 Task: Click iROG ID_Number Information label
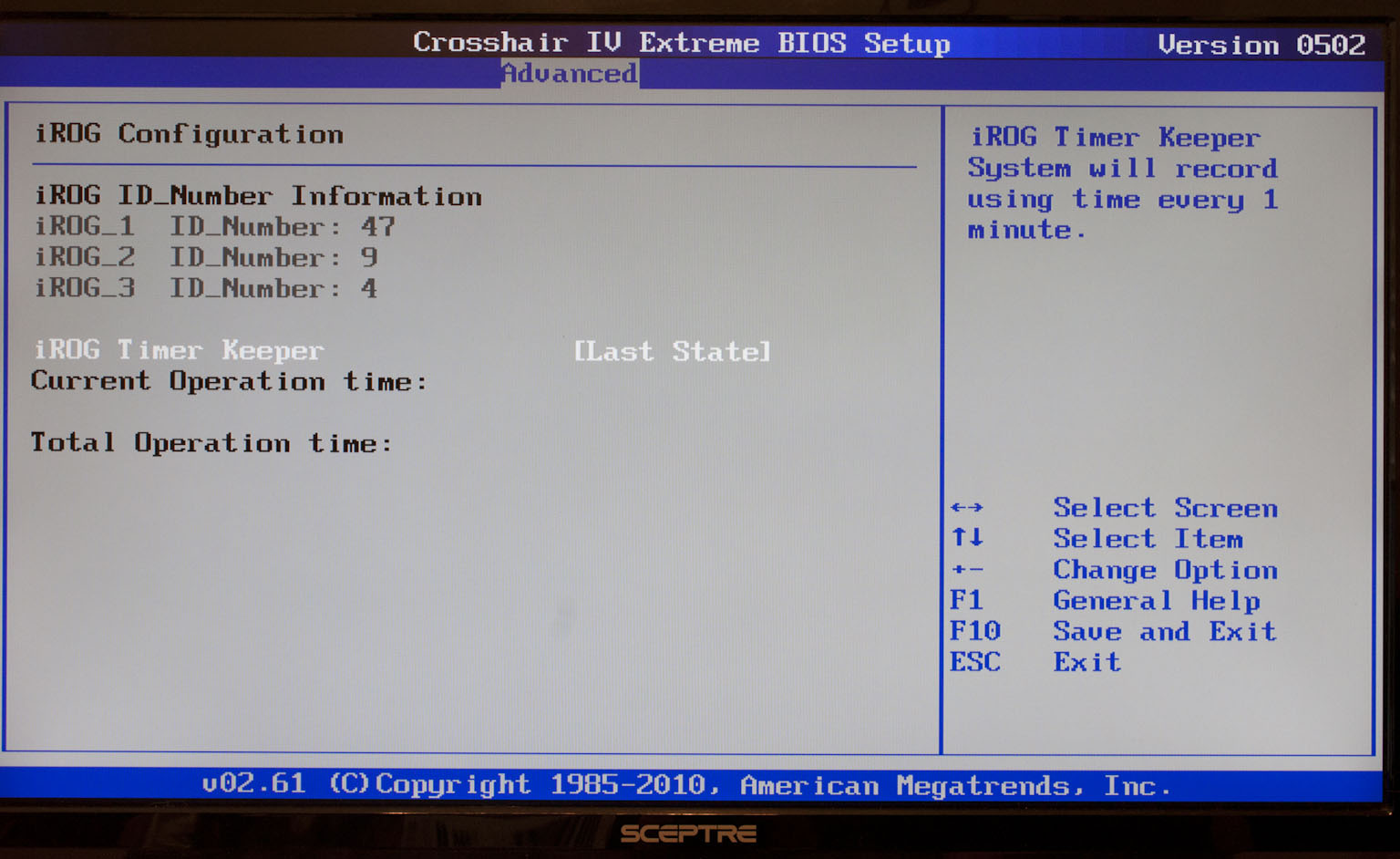(258, 196)
